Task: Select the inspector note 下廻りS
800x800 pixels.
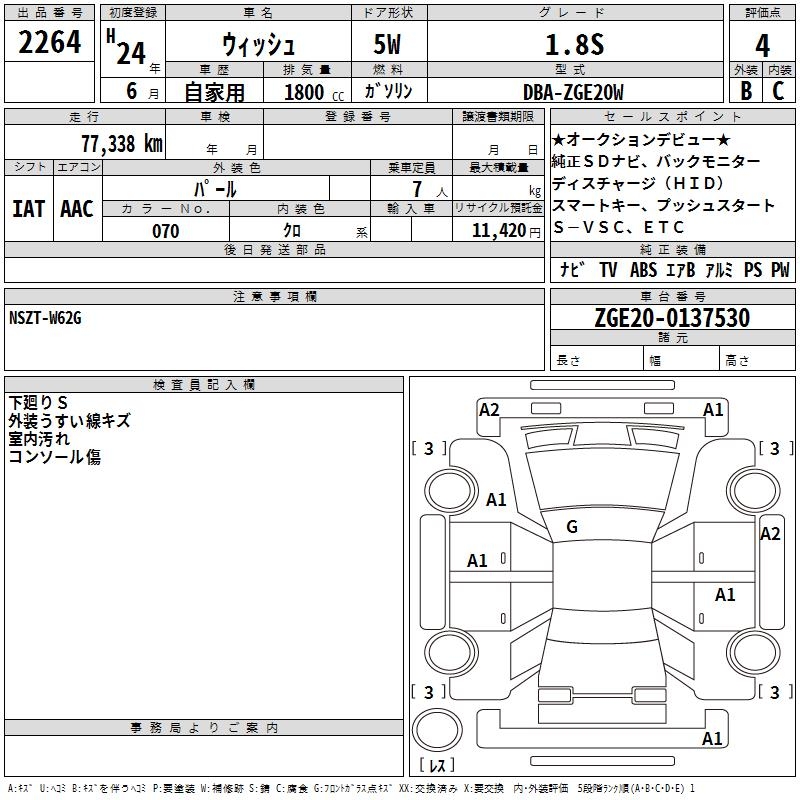Action: (x=38, y=403)
